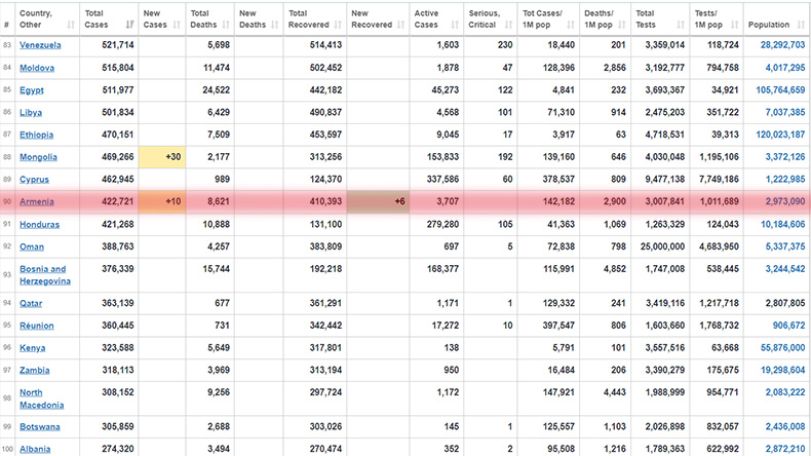This screenshot has height=456, width=811.
Task: Sort by Total Recovered arrow icon
Action: tap(338, 24)
